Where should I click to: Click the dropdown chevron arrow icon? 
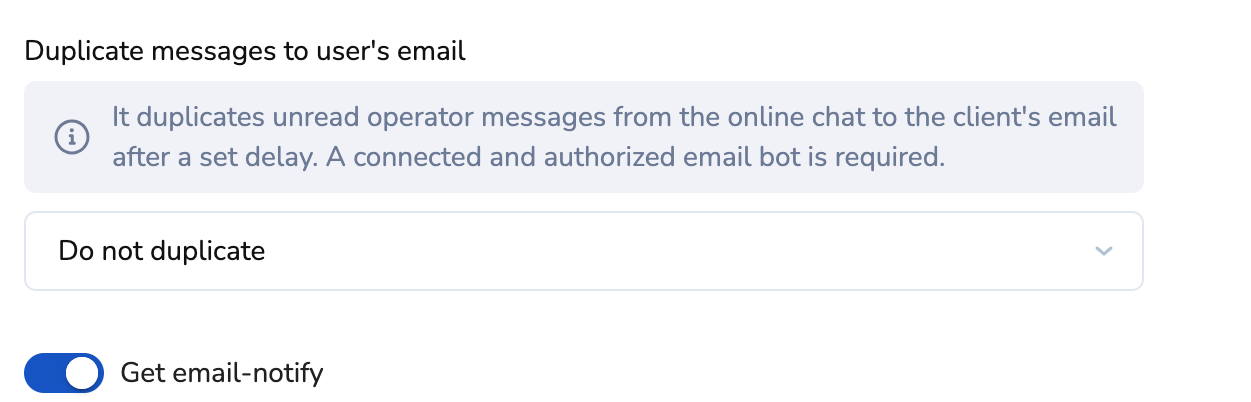(1103, 251)
